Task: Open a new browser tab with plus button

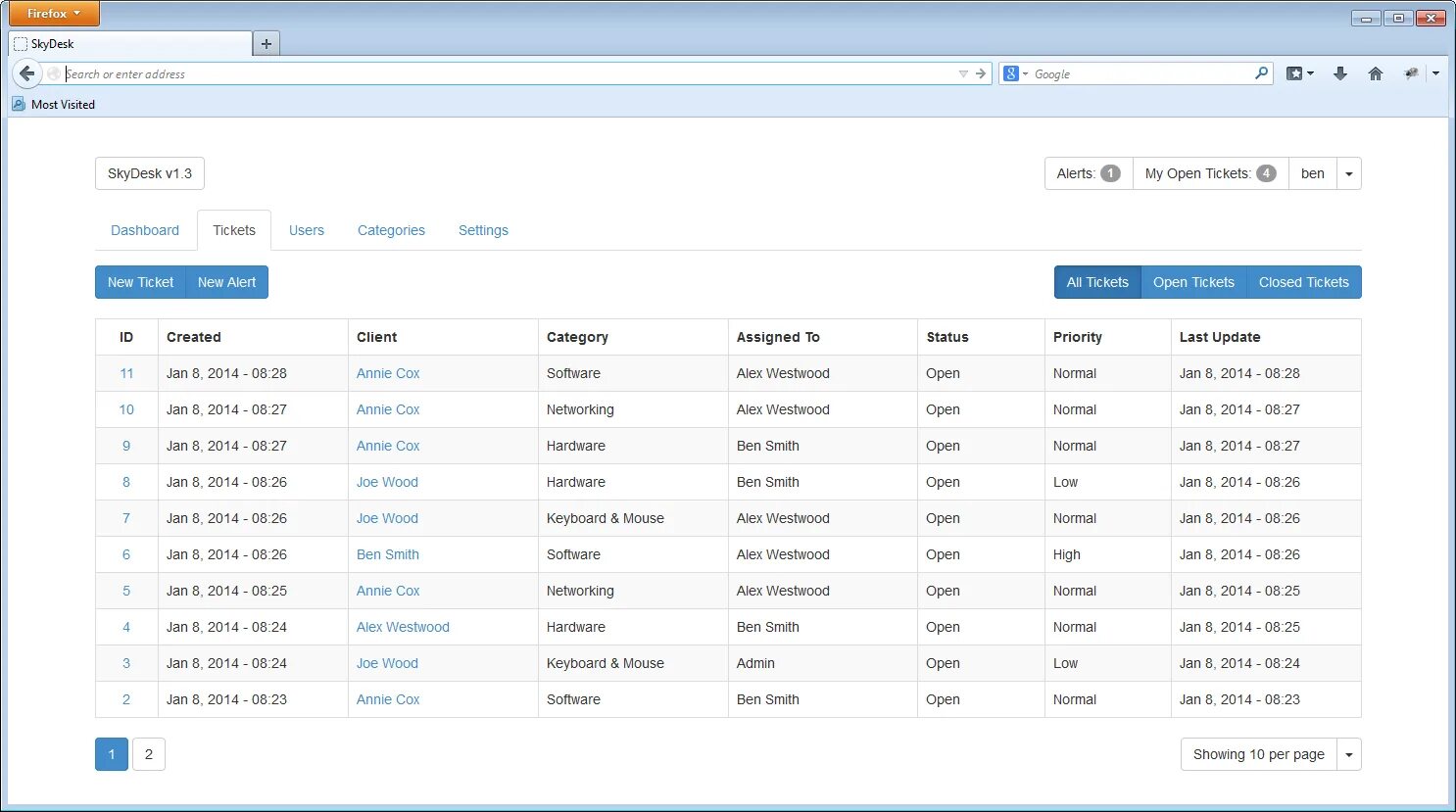Action: tap(266, 43)
